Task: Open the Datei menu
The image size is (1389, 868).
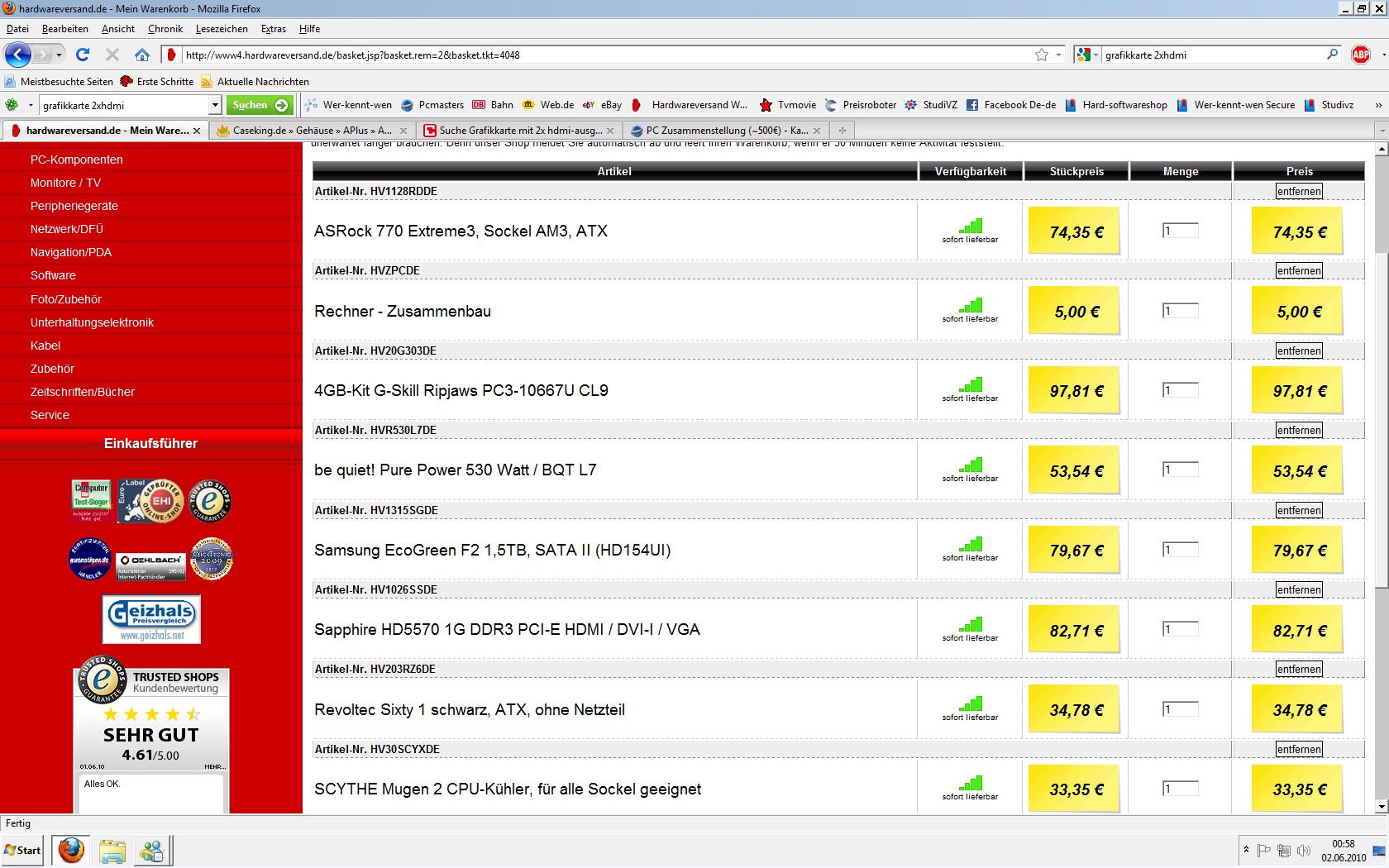Action: 17,29
